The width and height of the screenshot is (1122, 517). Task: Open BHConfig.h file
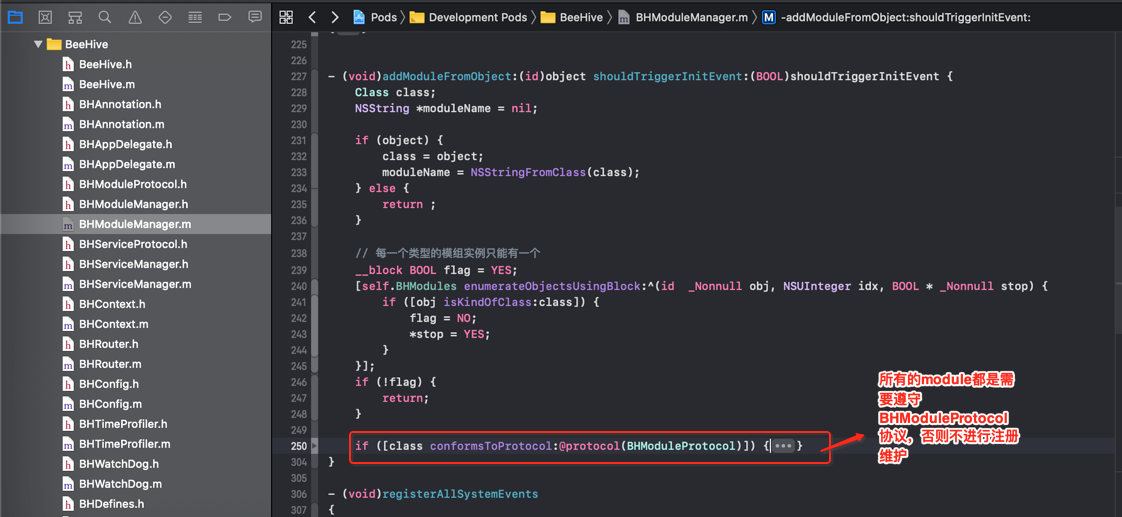pyautogui.click(x=100, y=384)
